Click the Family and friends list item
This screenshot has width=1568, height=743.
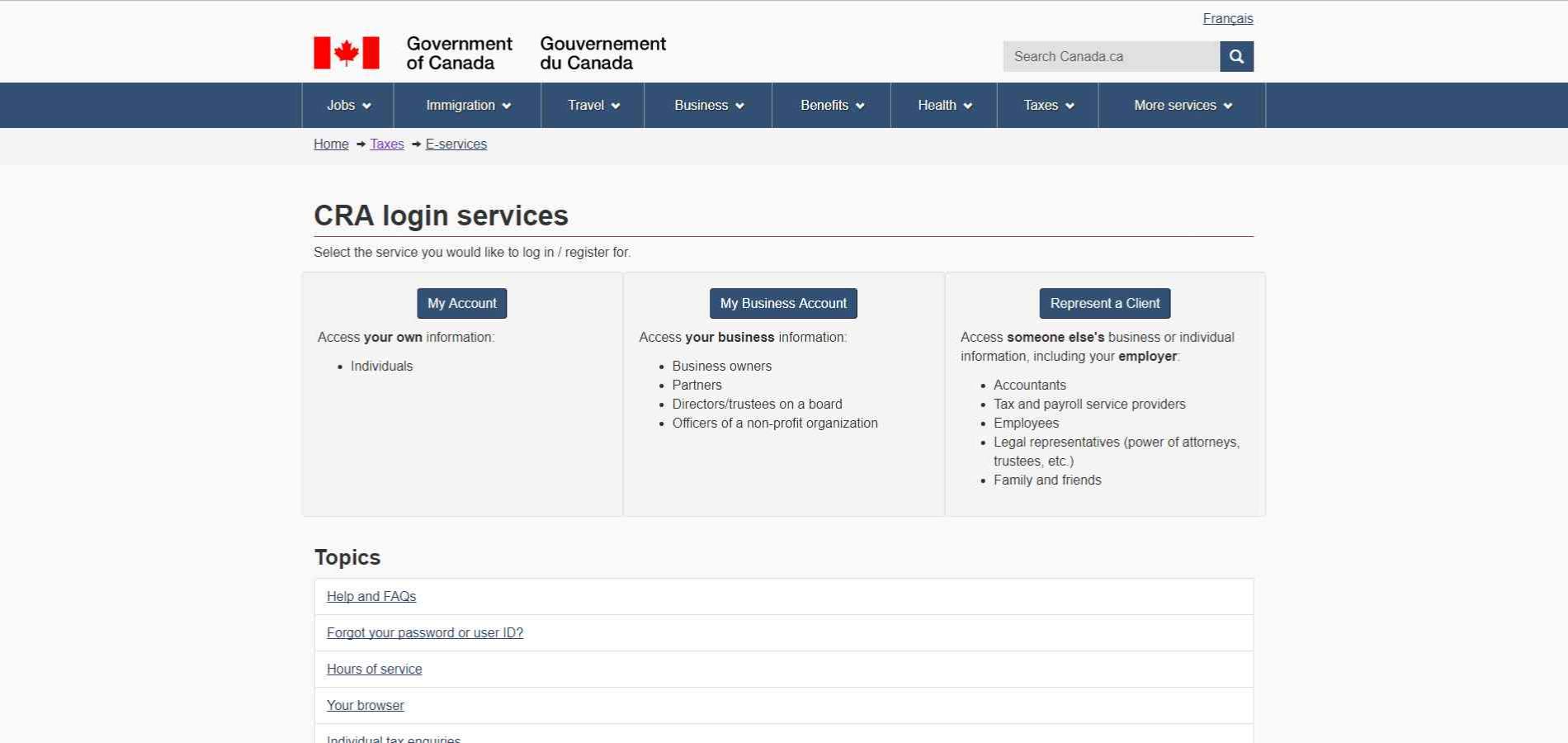[x=1047, y=480]
